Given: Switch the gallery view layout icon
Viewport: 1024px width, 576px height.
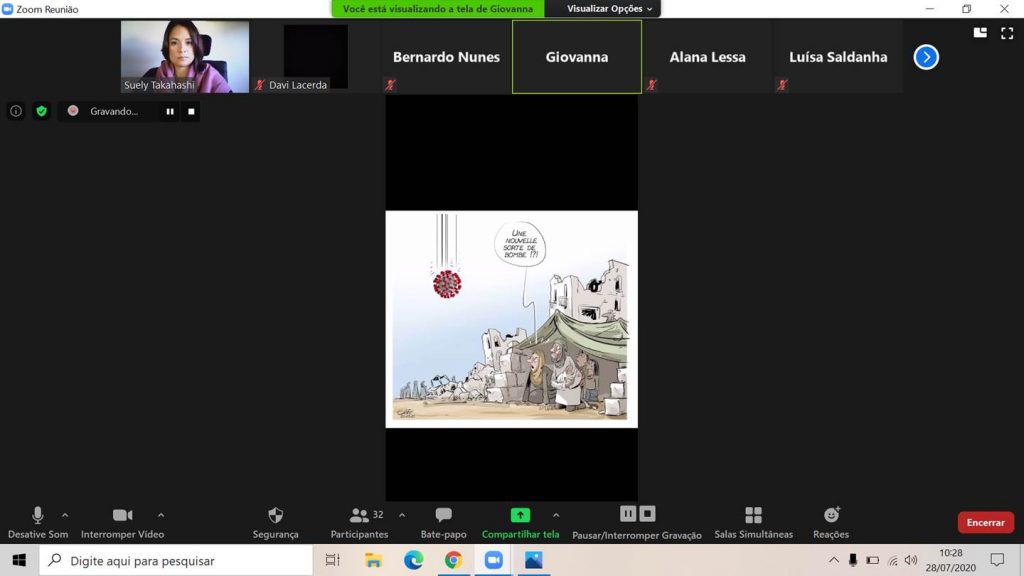Looking at the screenshot, I should (x=980, y=33).
